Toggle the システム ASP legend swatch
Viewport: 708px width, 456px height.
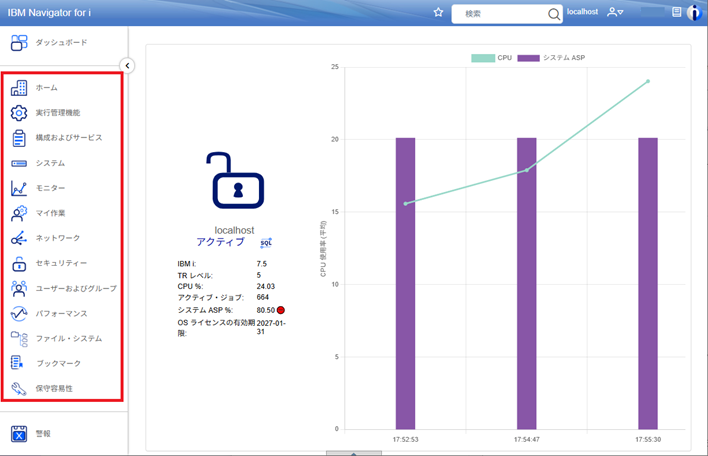(x=528, y=58)
